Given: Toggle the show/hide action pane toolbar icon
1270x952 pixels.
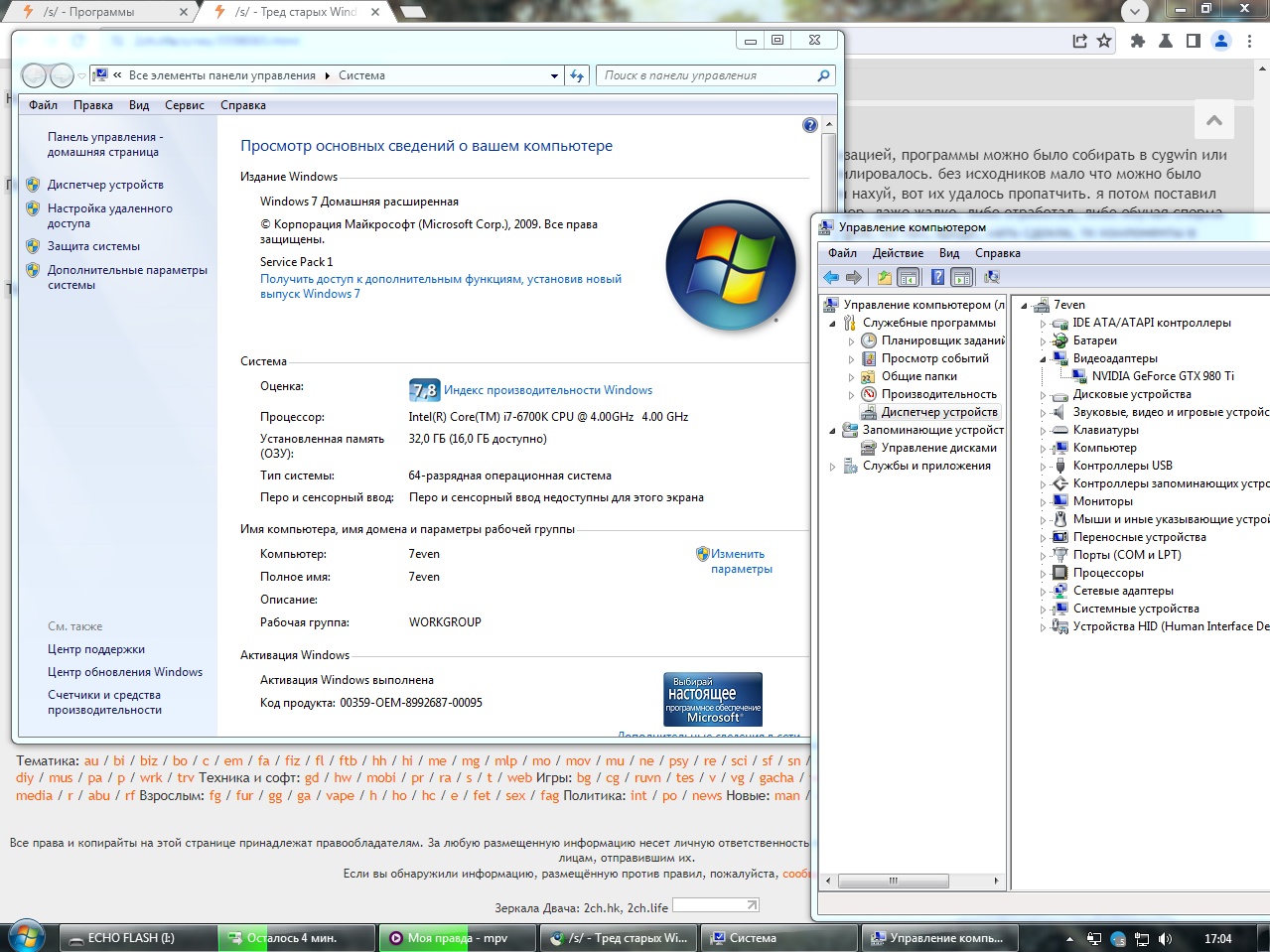Looking at the screenshot, I should [x=961, y=277].
